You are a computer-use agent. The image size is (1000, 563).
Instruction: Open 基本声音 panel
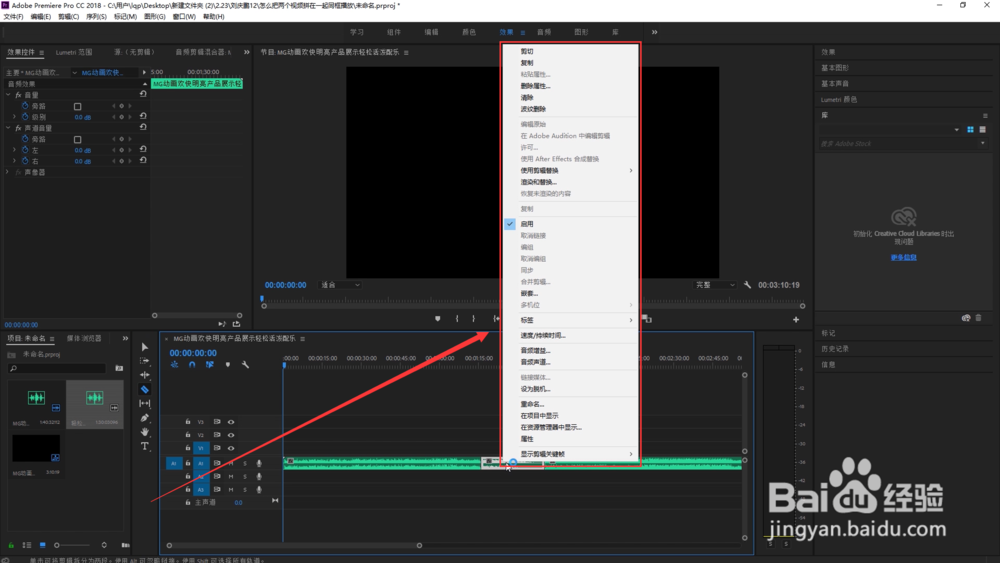[835, 84]
